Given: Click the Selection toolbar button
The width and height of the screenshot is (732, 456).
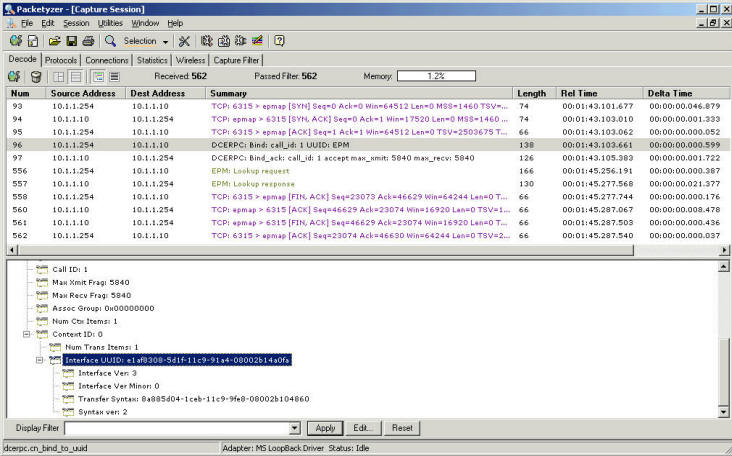Looking at the screenshot, I should click(x=140, y=41).
